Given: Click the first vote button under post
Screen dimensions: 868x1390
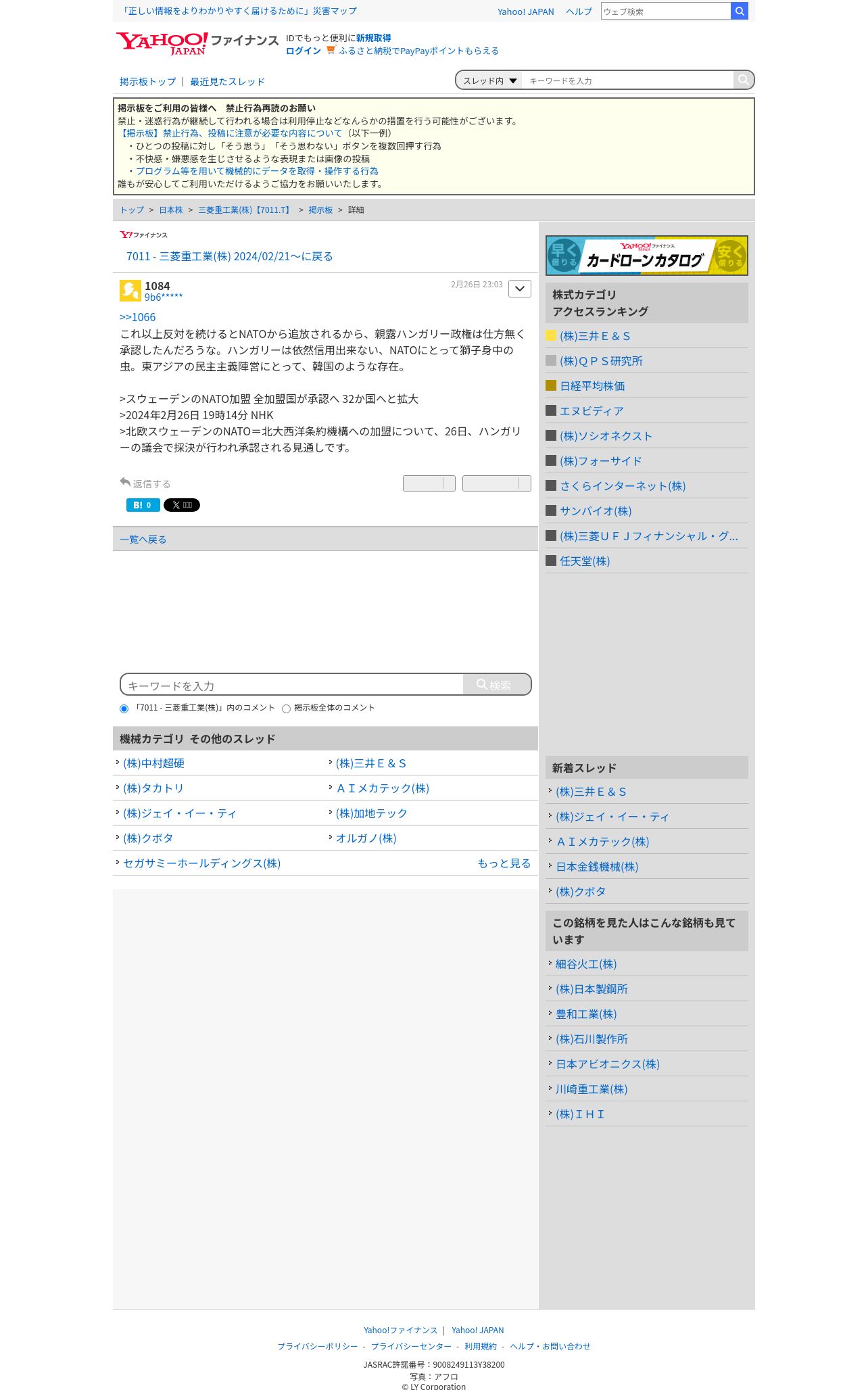Looking at the screenshot, I should click(x=429, y=483).
